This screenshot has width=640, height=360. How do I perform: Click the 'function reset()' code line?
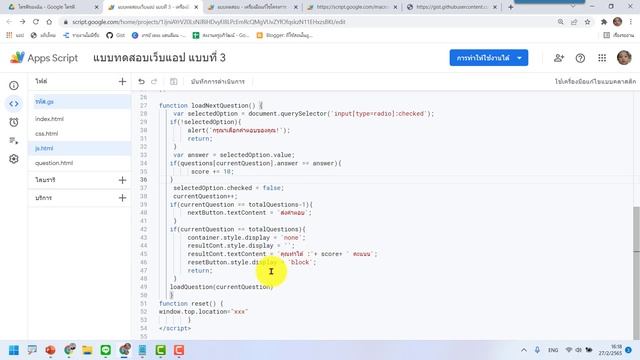(191, 303)
